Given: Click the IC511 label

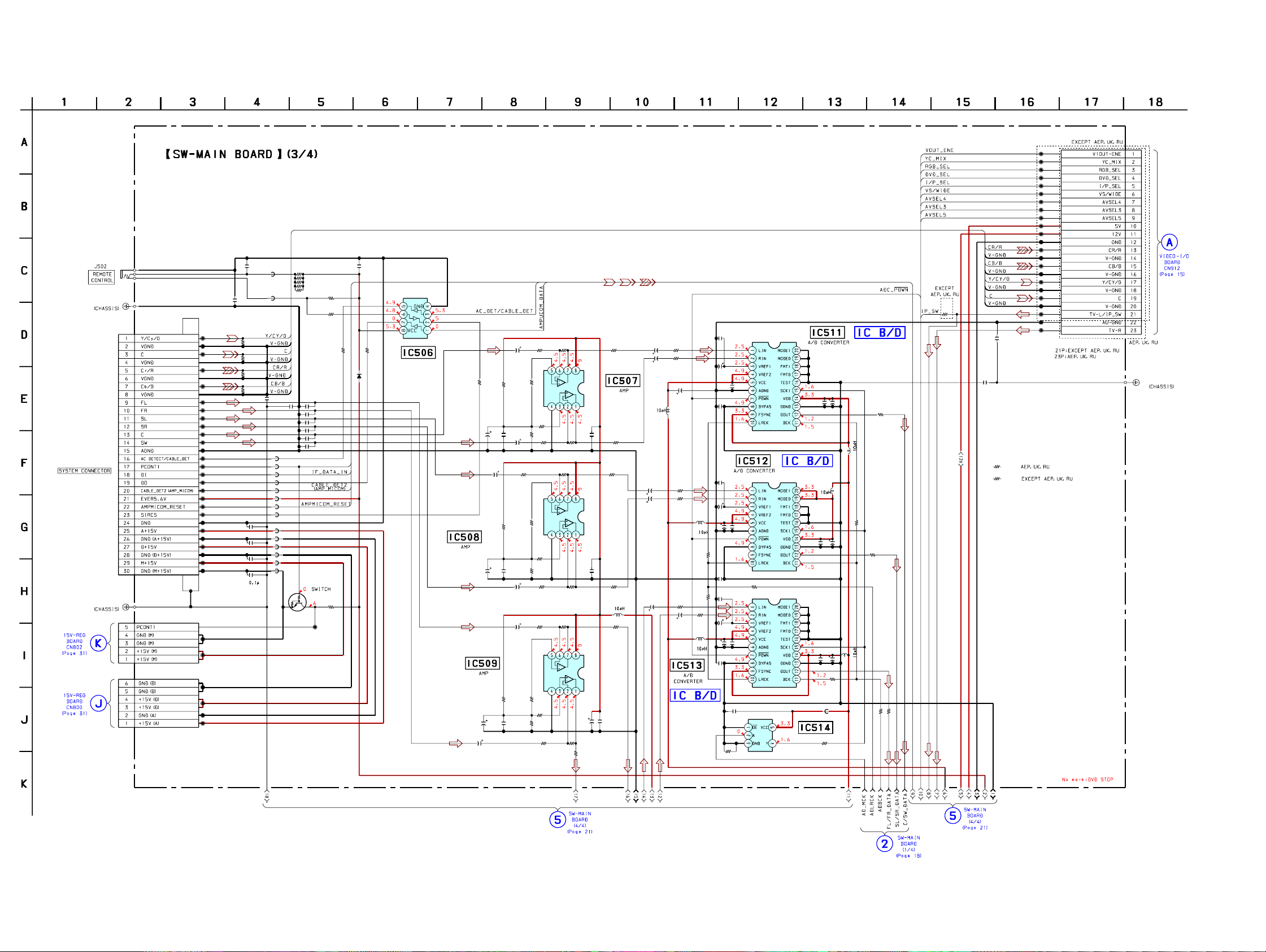Looking at the screenshot, I should point(827,333).
